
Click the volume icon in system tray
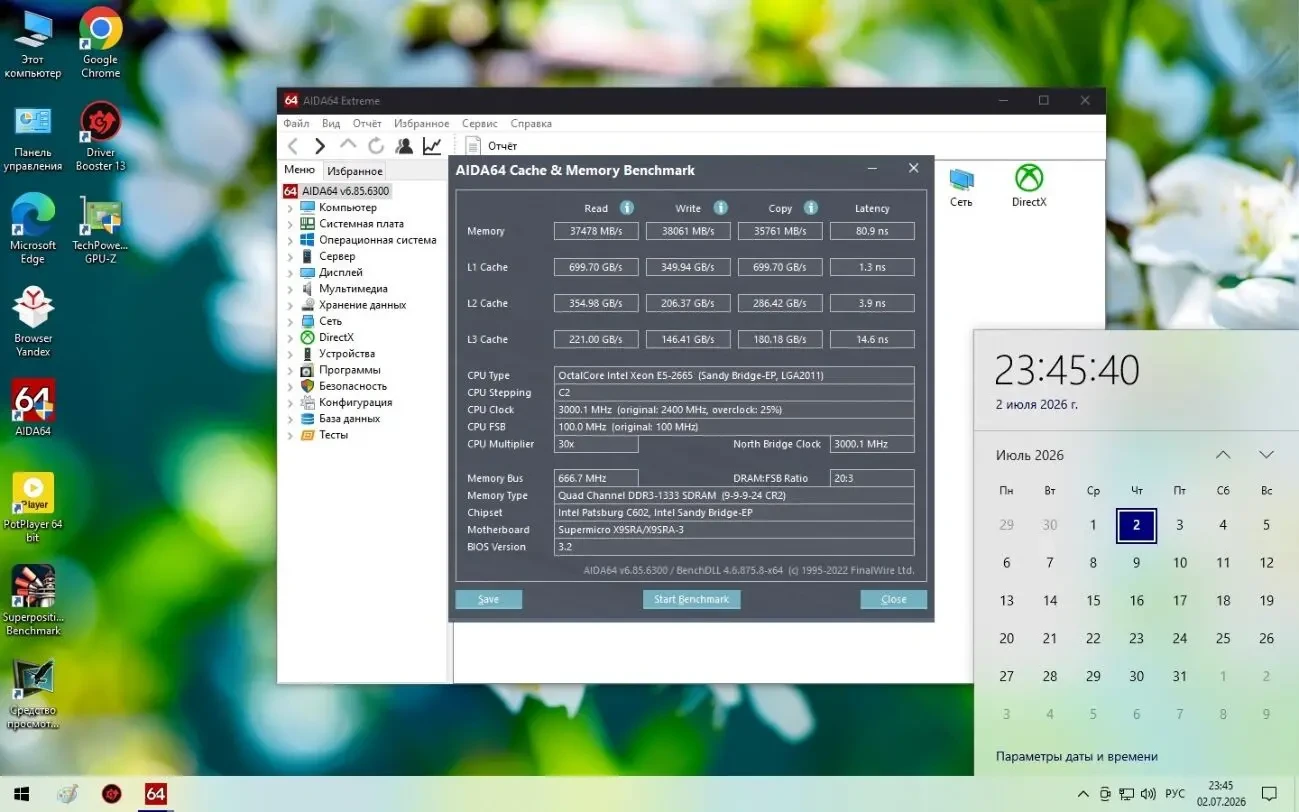click(x=1148, y=794)
